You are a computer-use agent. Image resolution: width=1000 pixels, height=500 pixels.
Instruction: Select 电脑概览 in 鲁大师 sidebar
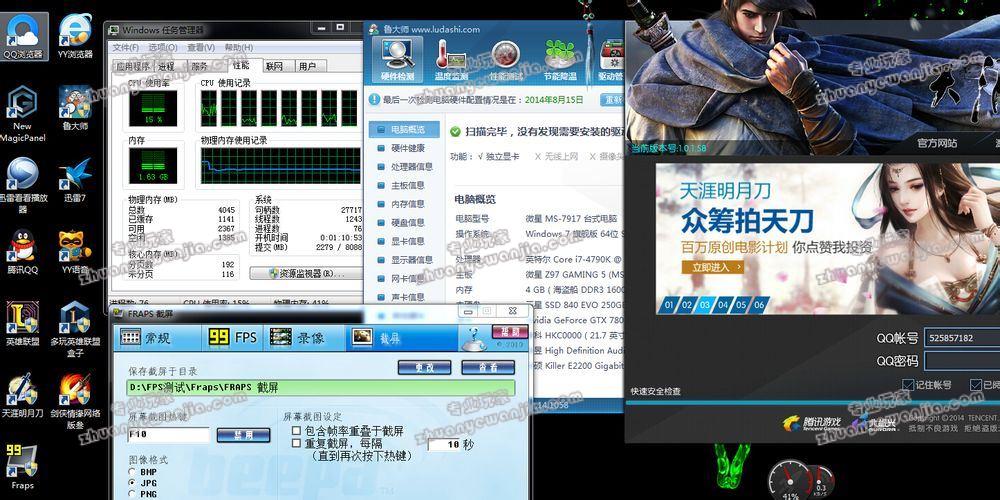click(404, 129)
